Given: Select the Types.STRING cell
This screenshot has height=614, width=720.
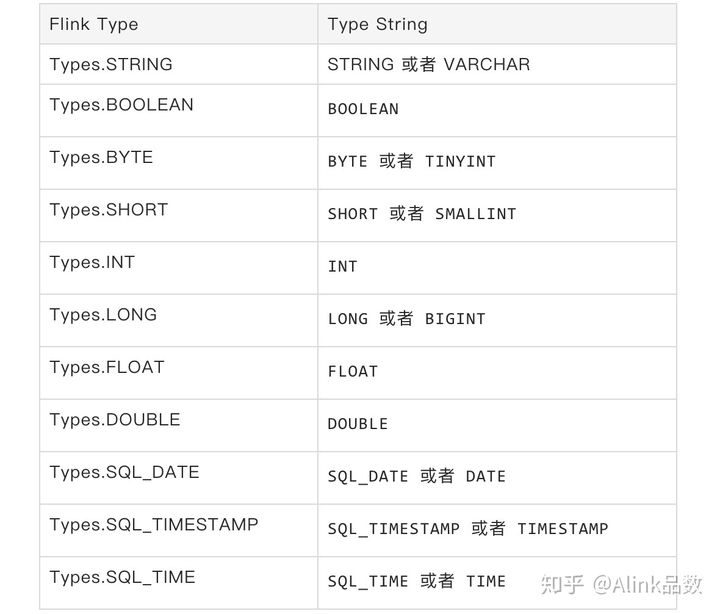Looking at the screenshot, I should click(x=111, y=64).
